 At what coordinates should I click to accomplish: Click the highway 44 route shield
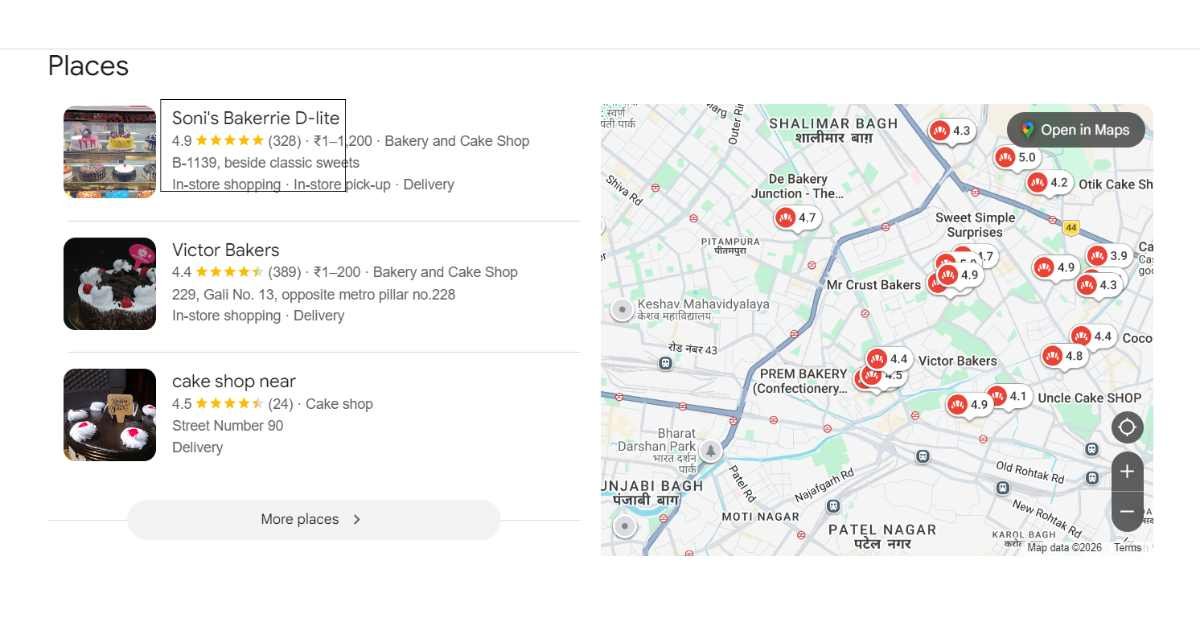(1070, 228)
